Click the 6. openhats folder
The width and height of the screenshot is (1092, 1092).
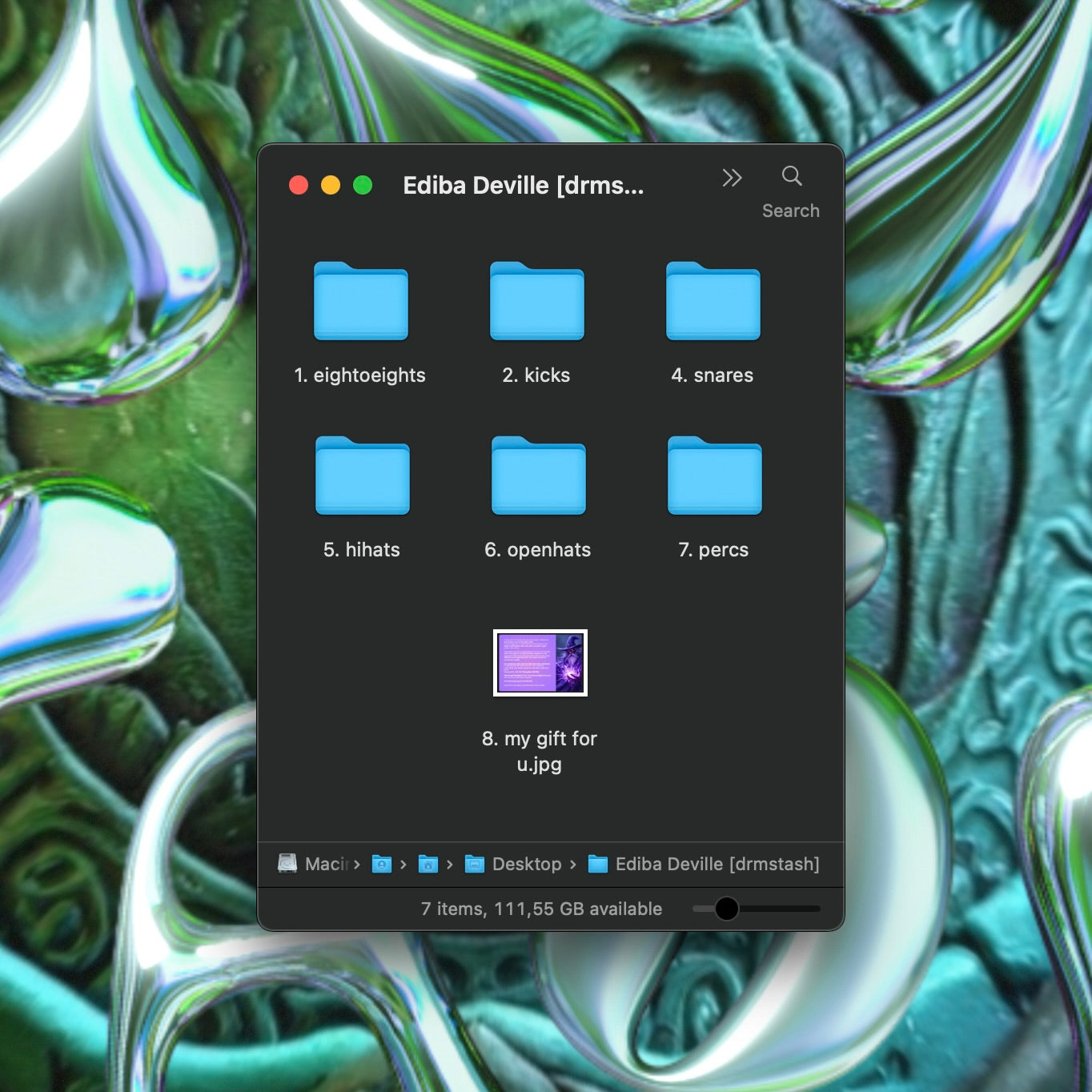[538, 476]
